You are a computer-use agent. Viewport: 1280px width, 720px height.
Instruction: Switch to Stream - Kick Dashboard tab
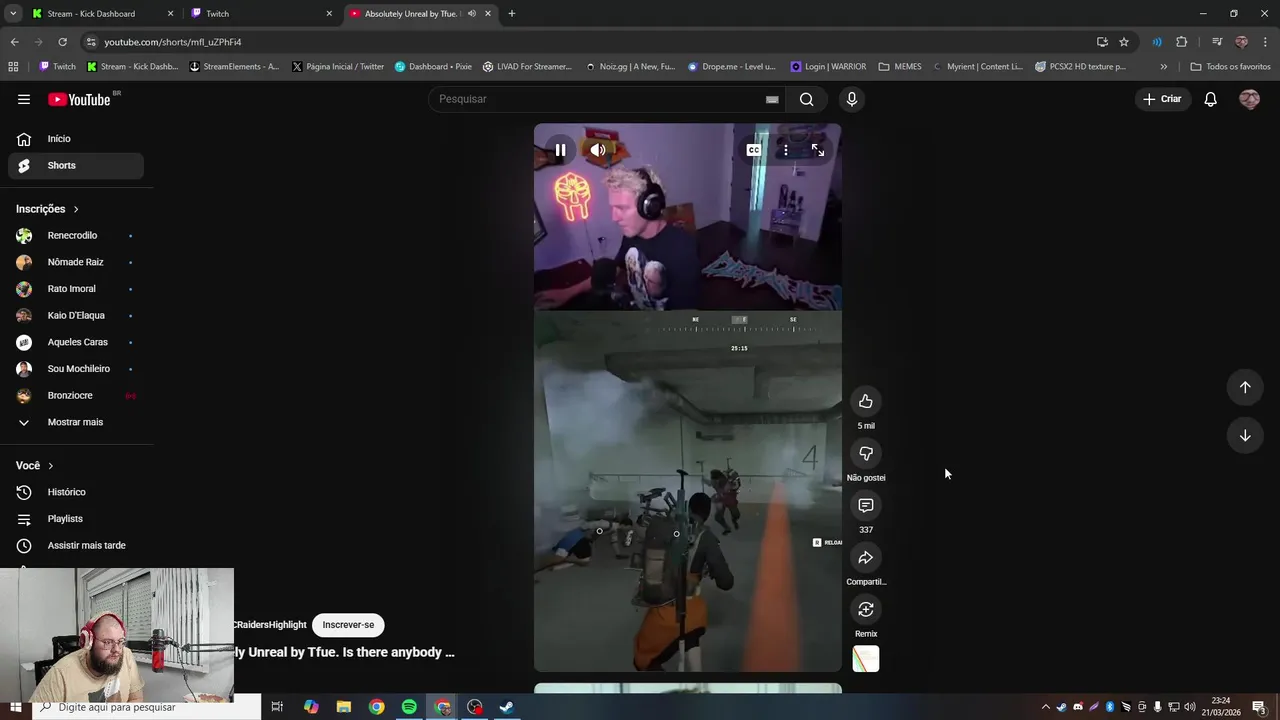[102, 14]
